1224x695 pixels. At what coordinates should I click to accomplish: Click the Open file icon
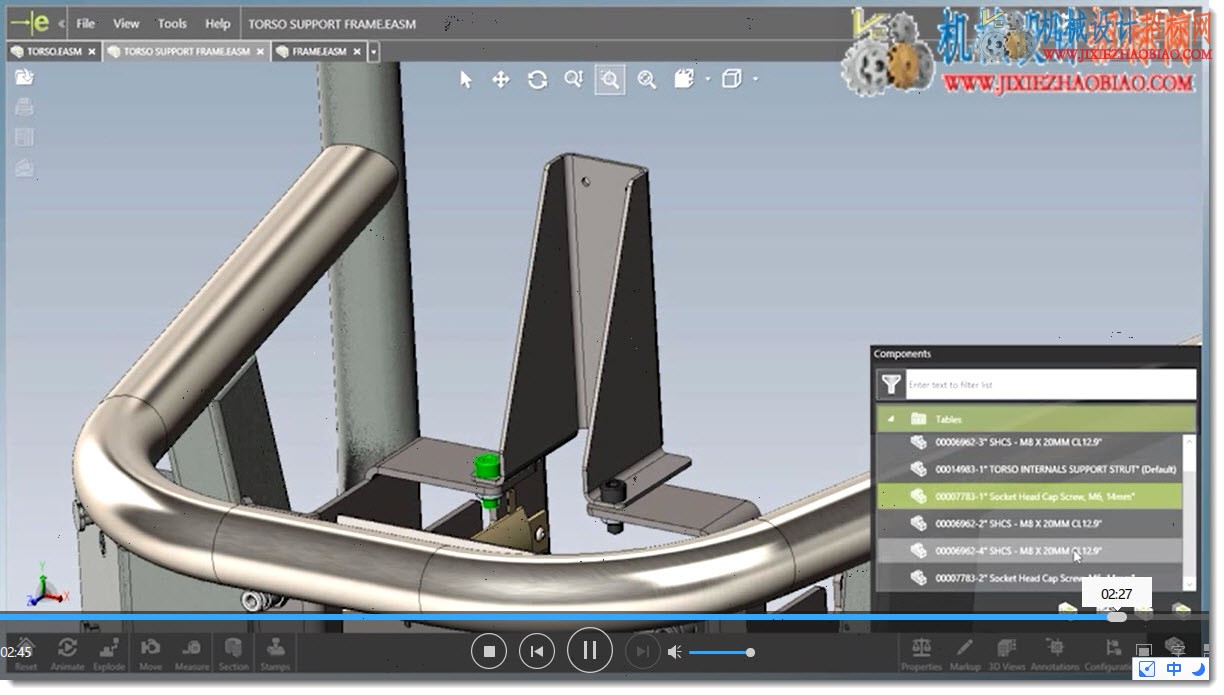[x=25, y=78]
